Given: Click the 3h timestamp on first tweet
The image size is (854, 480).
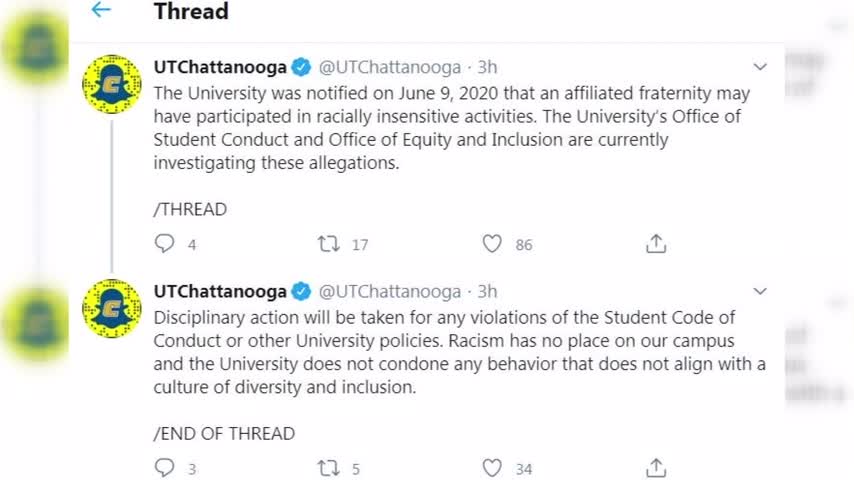Looking at the screenshot, I should (487, 67).
